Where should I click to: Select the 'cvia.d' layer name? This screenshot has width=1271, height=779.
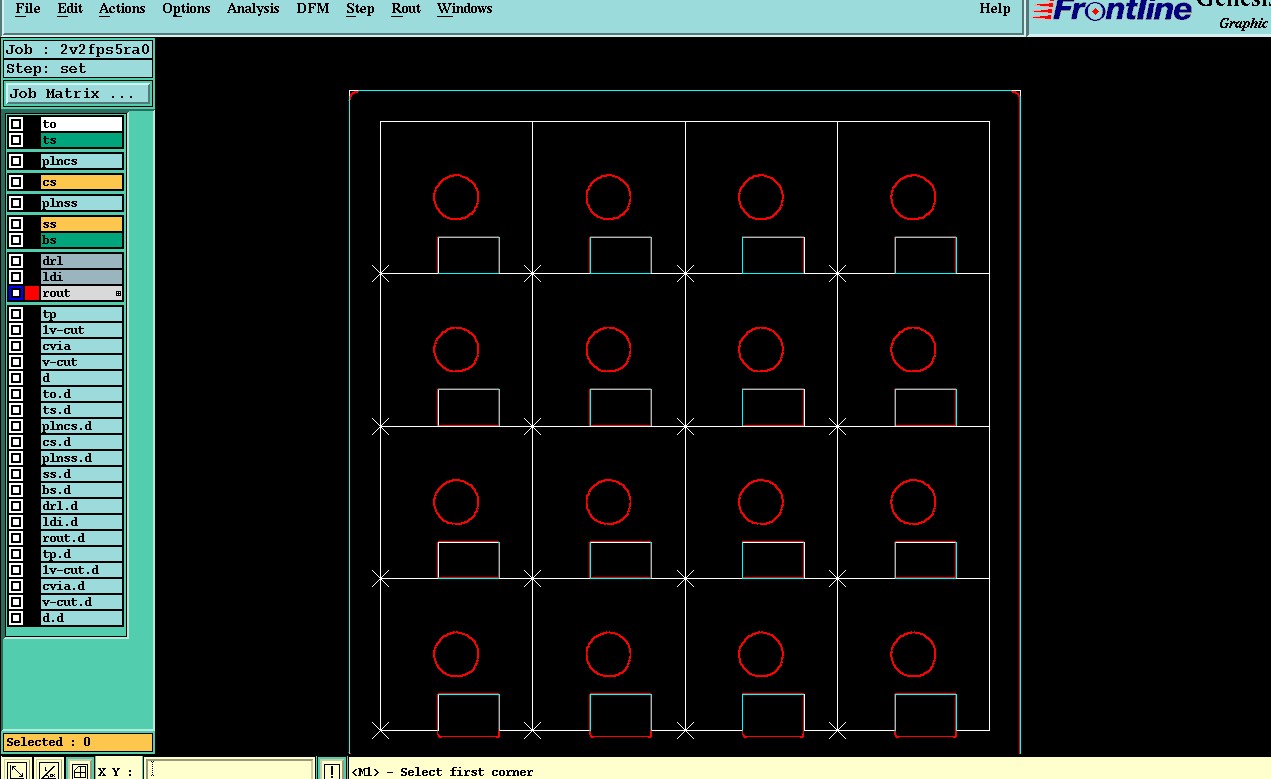(82, 587)
